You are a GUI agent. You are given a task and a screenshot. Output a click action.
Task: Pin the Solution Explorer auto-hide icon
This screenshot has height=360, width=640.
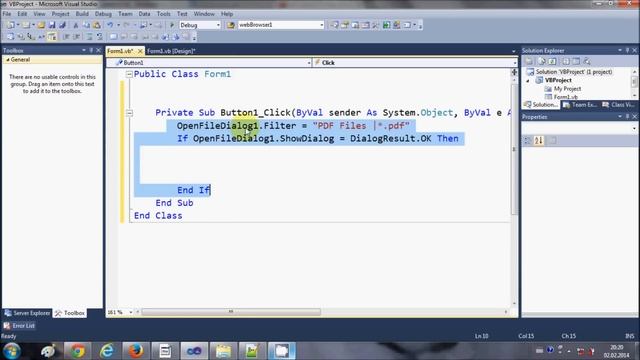click(x=627, y=50)
